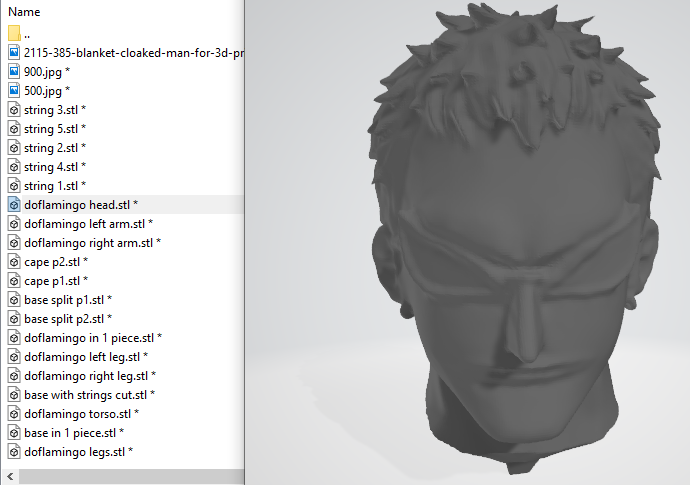Select file name 'cape p1.stl'
The image size is (690, 485).
(x=52, y=281)
